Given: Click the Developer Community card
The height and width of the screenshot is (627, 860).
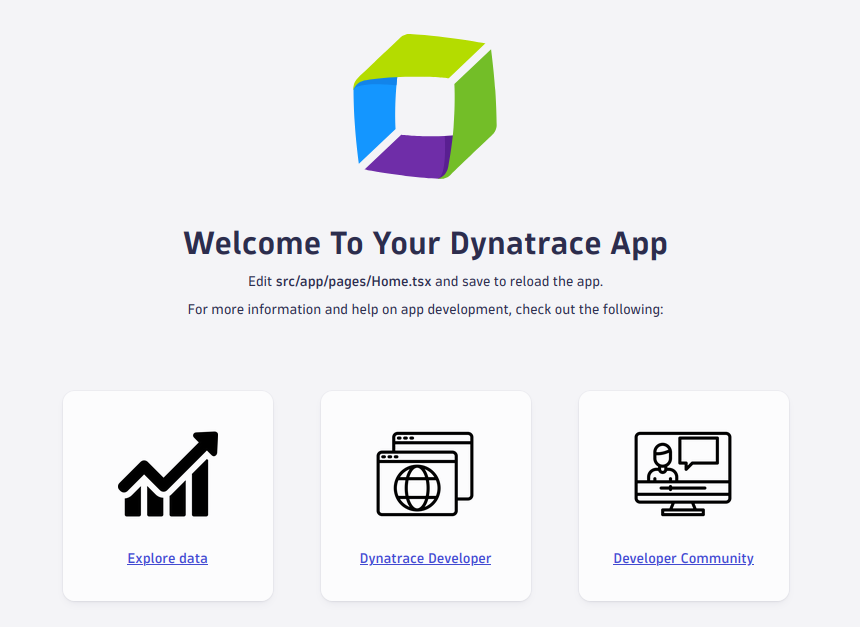Looking at the screenshot, I should 683,496.
